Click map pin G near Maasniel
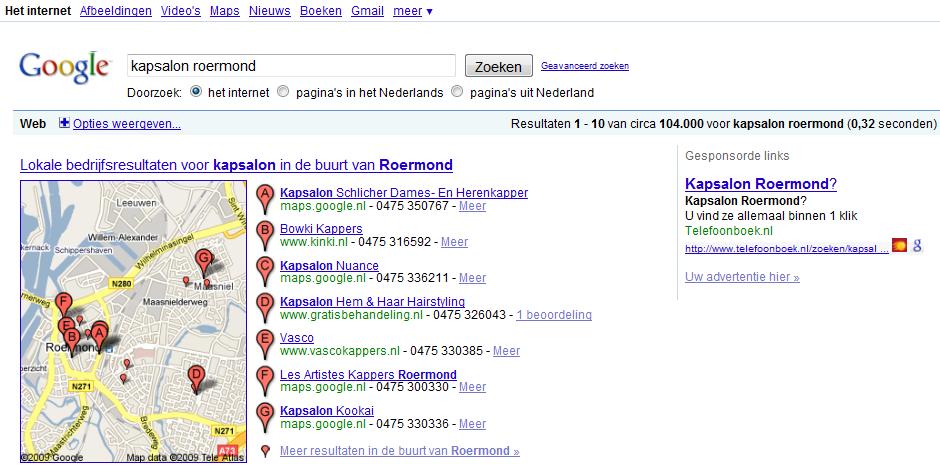The height and width of the screenshot is (468, 940). 204,262
